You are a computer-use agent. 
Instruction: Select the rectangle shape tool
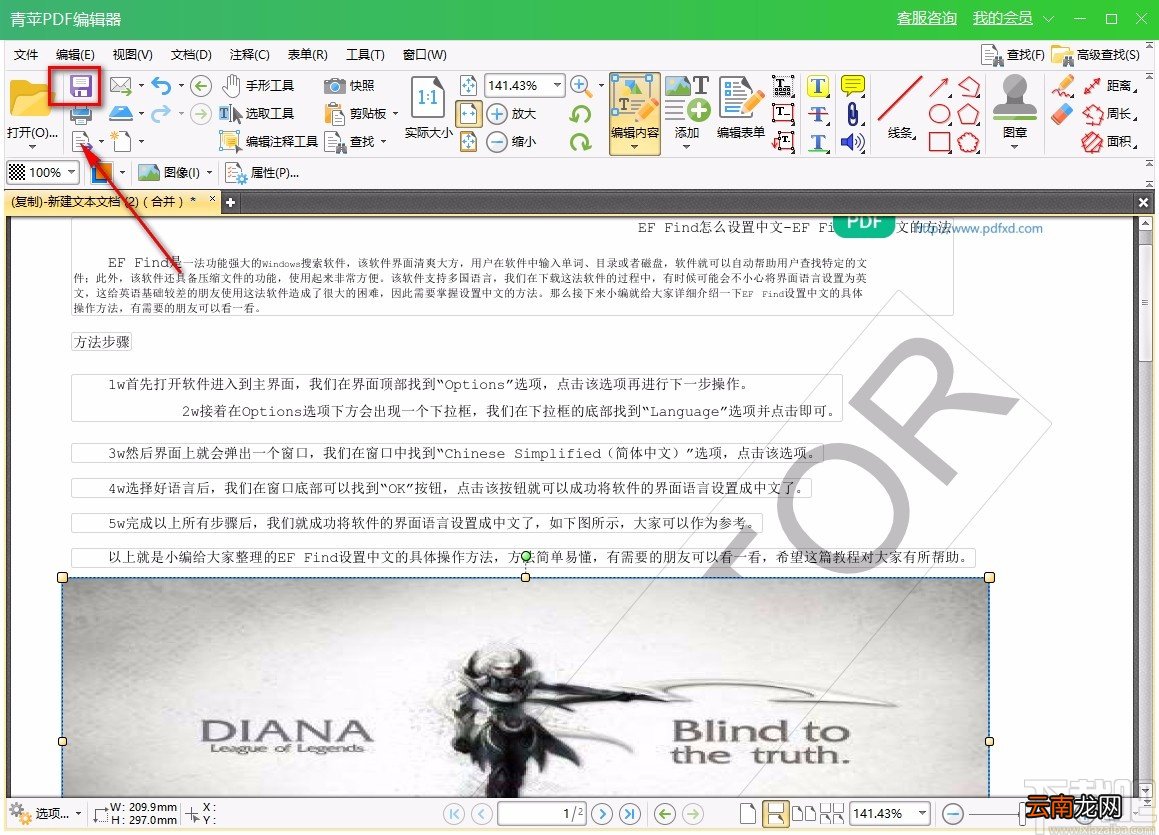coord(939,141)
